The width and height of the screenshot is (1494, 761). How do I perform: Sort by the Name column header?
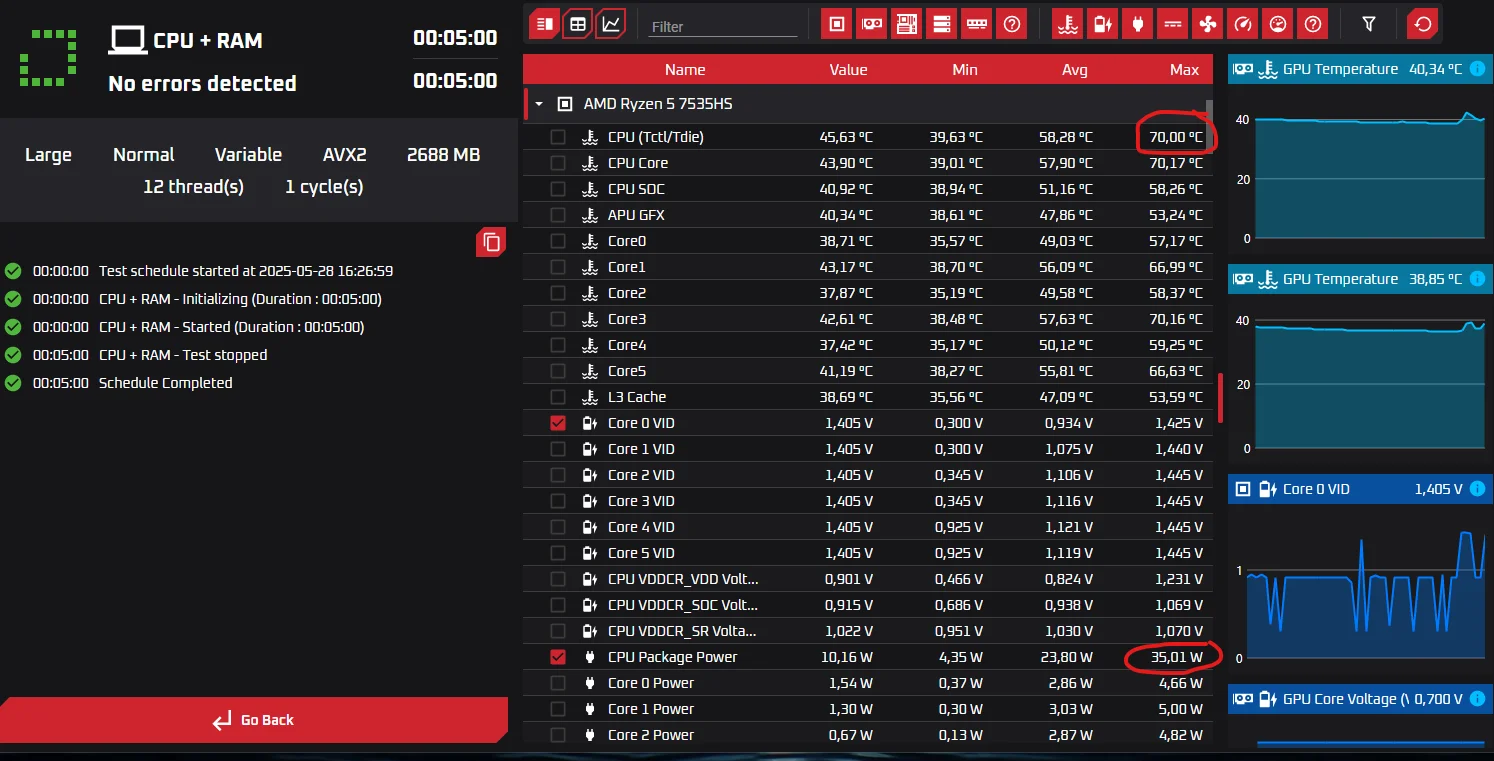(x=685, y=70)
